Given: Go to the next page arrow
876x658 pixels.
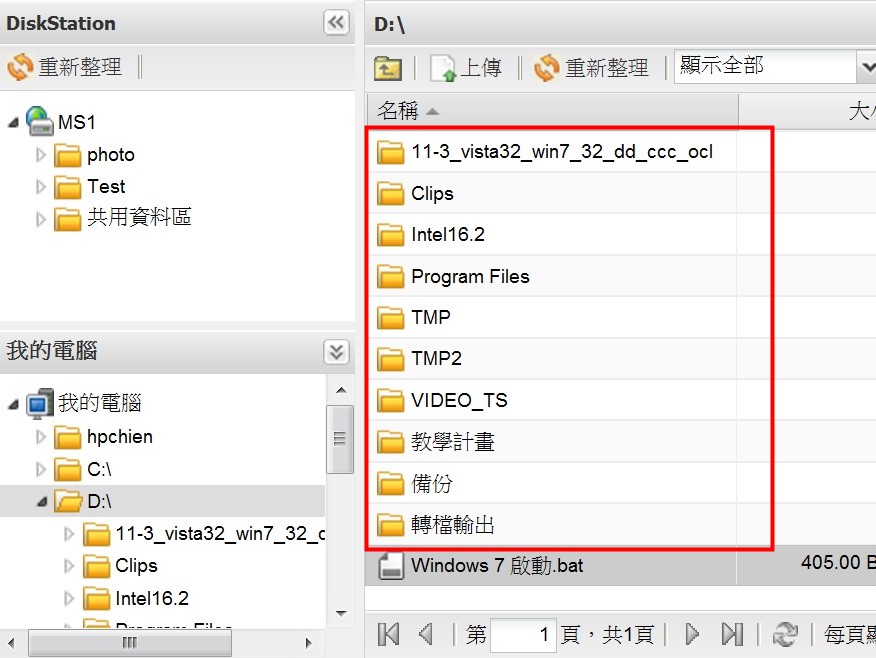Looking at the screenshot, I should (x=692, y=634).
